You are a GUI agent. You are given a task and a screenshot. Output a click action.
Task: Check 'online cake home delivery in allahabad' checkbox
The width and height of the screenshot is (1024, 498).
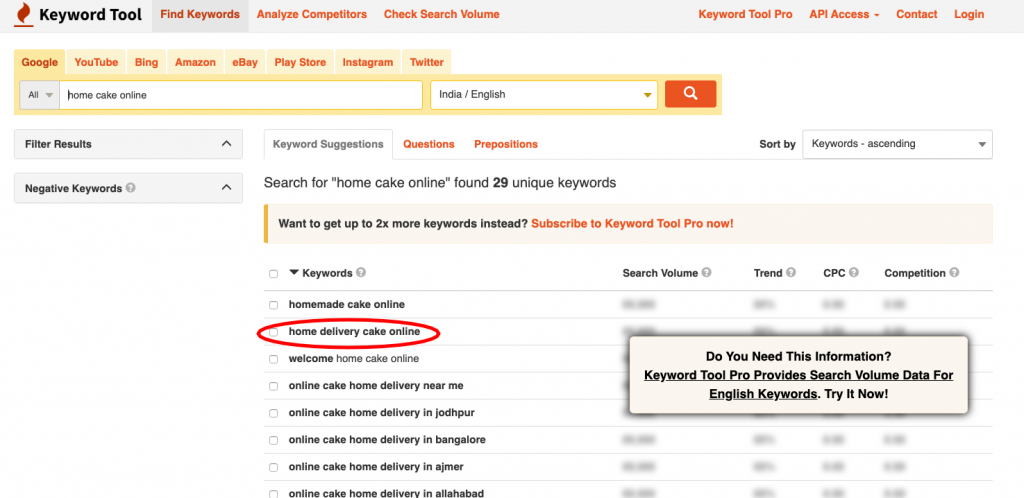(x=274, y=494)
